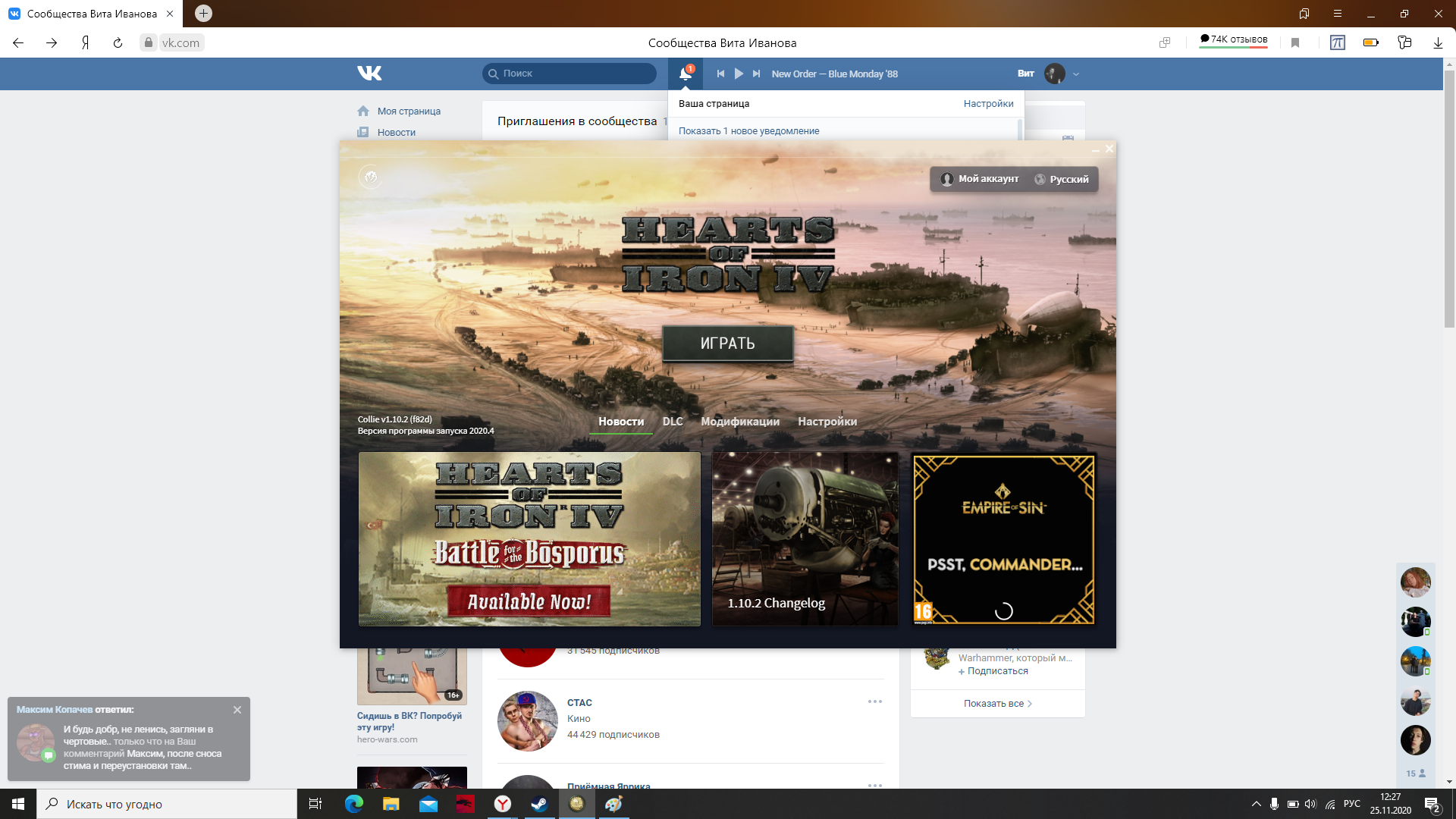Open Steam from the taskbar
1456x819 pixels.
click(x=539, y=804)
